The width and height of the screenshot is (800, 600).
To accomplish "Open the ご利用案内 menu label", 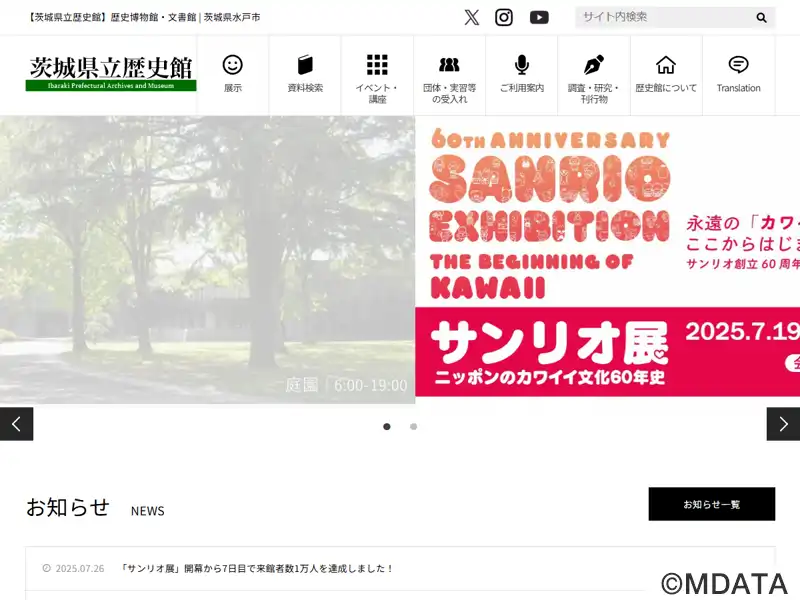I will [x=521, y=88].
